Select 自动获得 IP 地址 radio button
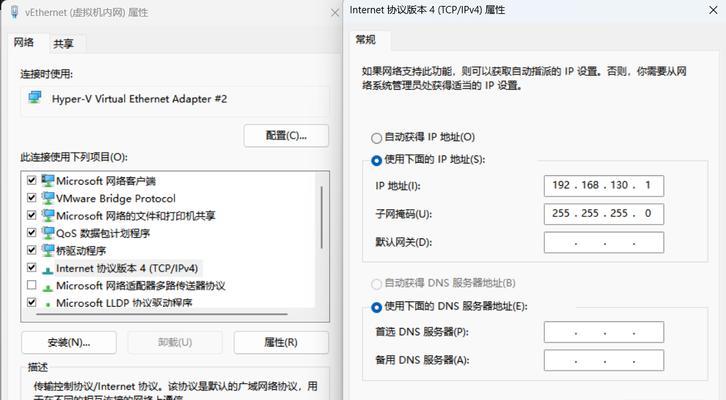 click(x=376, y=138)
